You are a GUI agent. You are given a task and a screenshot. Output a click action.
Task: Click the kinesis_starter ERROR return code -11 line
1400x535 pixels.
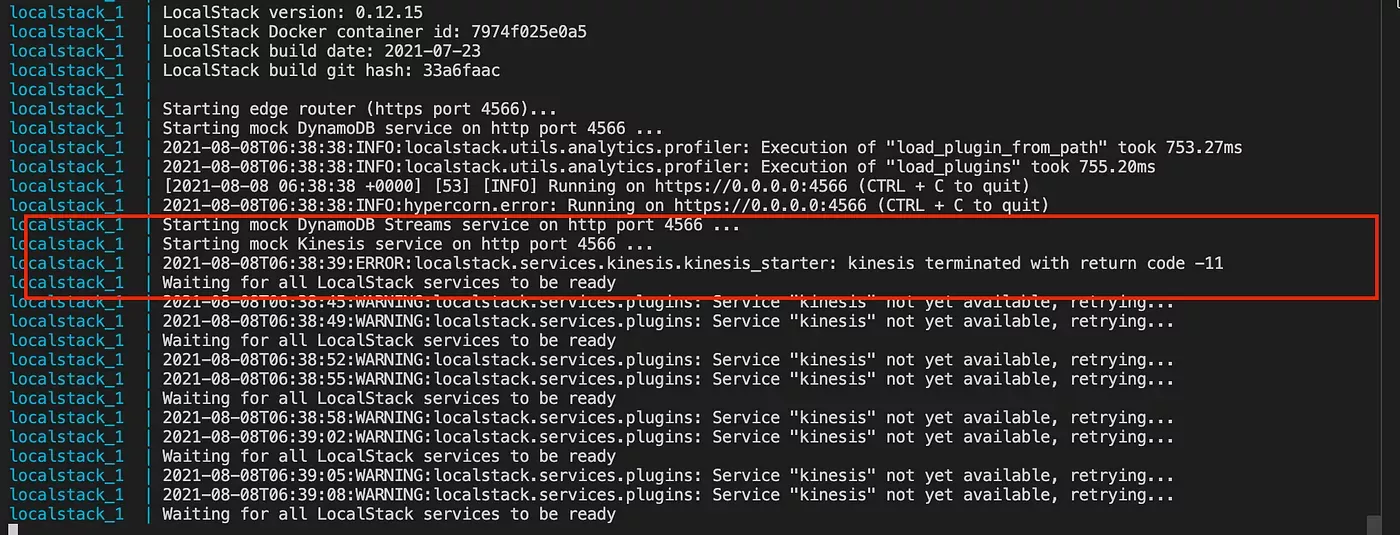click(692, 264)
